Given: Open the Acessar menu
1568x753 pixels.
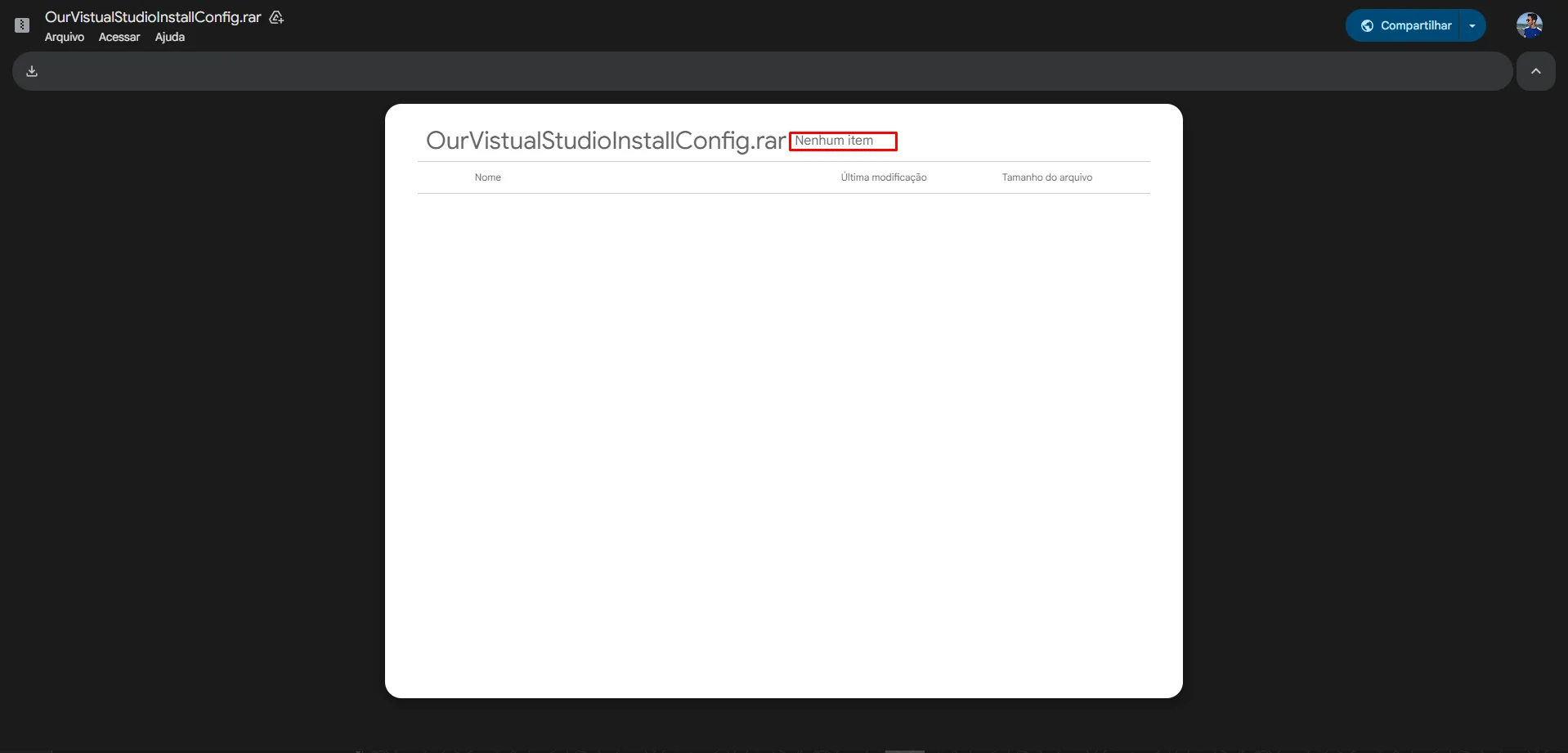Looking at the screenshot, I should [x=119, y=37].
